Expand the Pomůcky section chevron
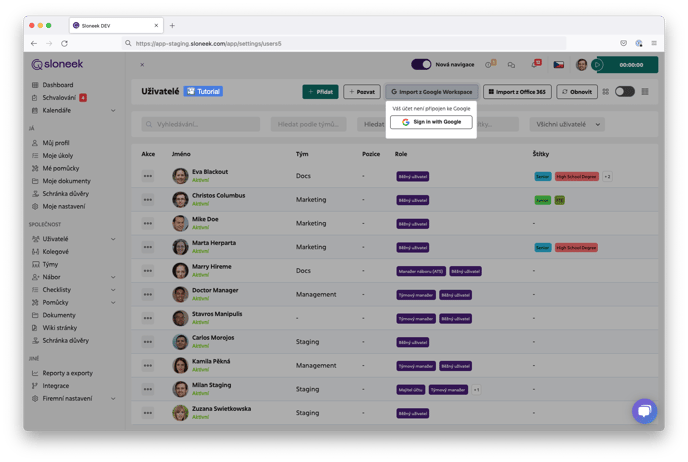Screen dimensions: 688x462 pos(113,303)
